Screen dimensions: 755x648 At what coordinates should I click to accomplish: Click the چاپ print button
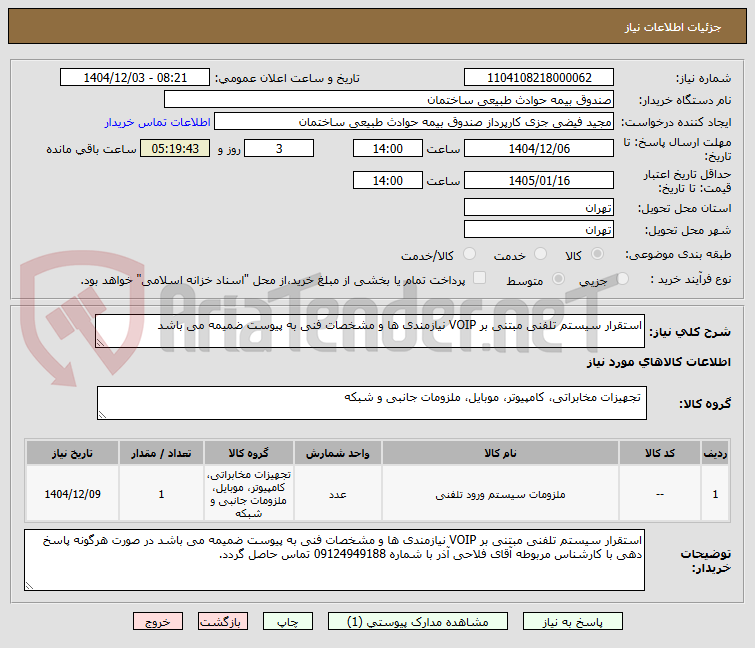click(x=287, y=622)
